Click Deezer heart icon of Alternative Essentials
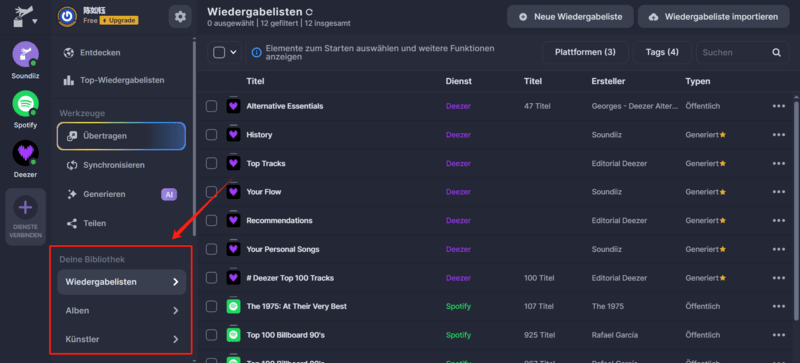 [x=233, y=106]
